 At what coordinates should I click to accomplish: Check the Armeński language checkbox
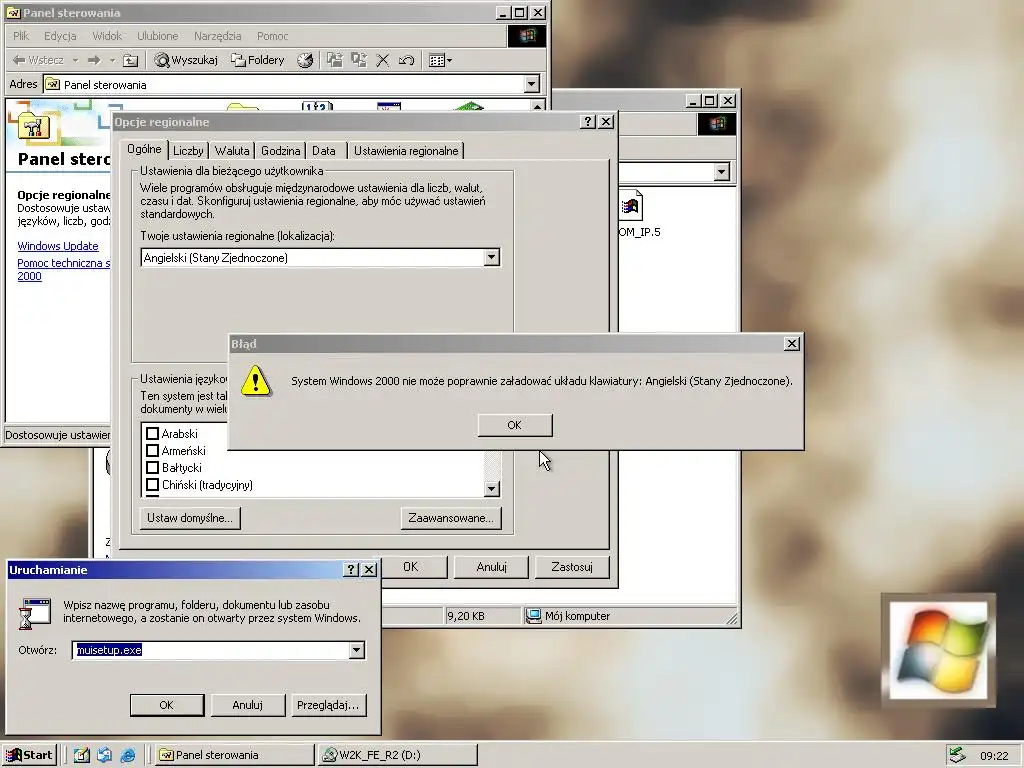point(152,451)
